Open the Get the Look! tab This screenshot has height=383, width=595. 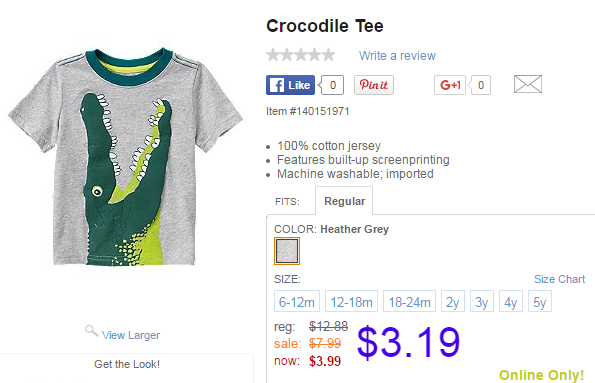pos(127,364)
